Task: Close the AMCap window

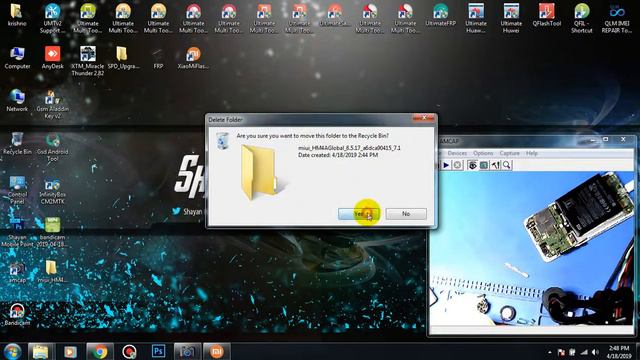Action: click(x=623, y=140)
